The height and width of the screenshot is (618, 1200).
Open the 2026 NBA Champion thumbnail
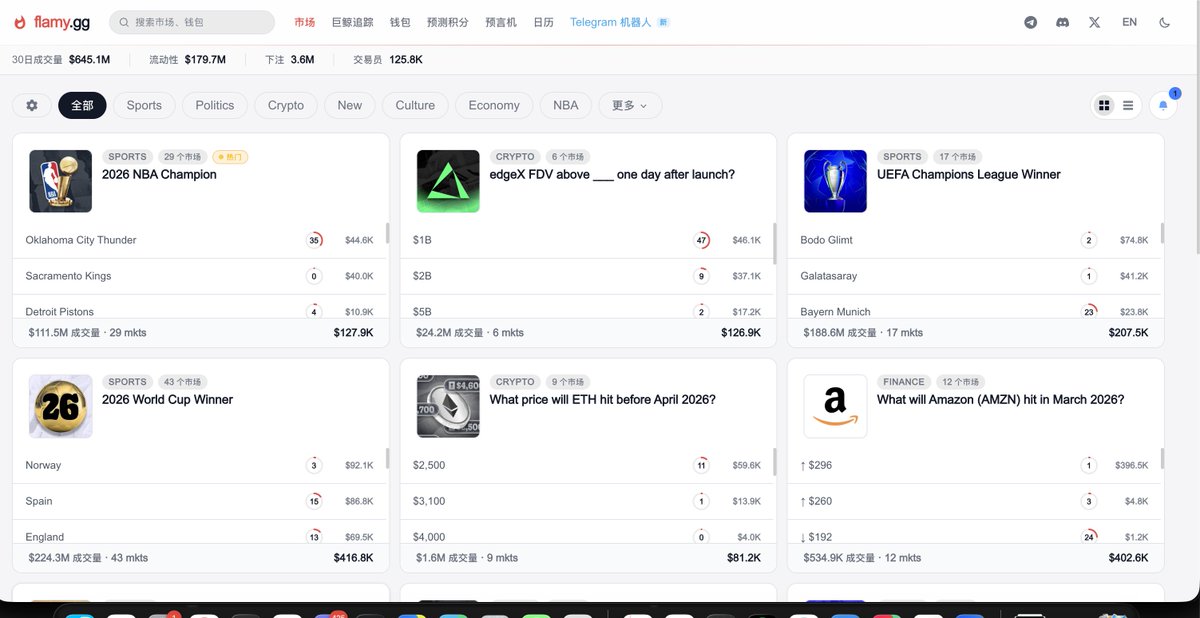point(61,181)
